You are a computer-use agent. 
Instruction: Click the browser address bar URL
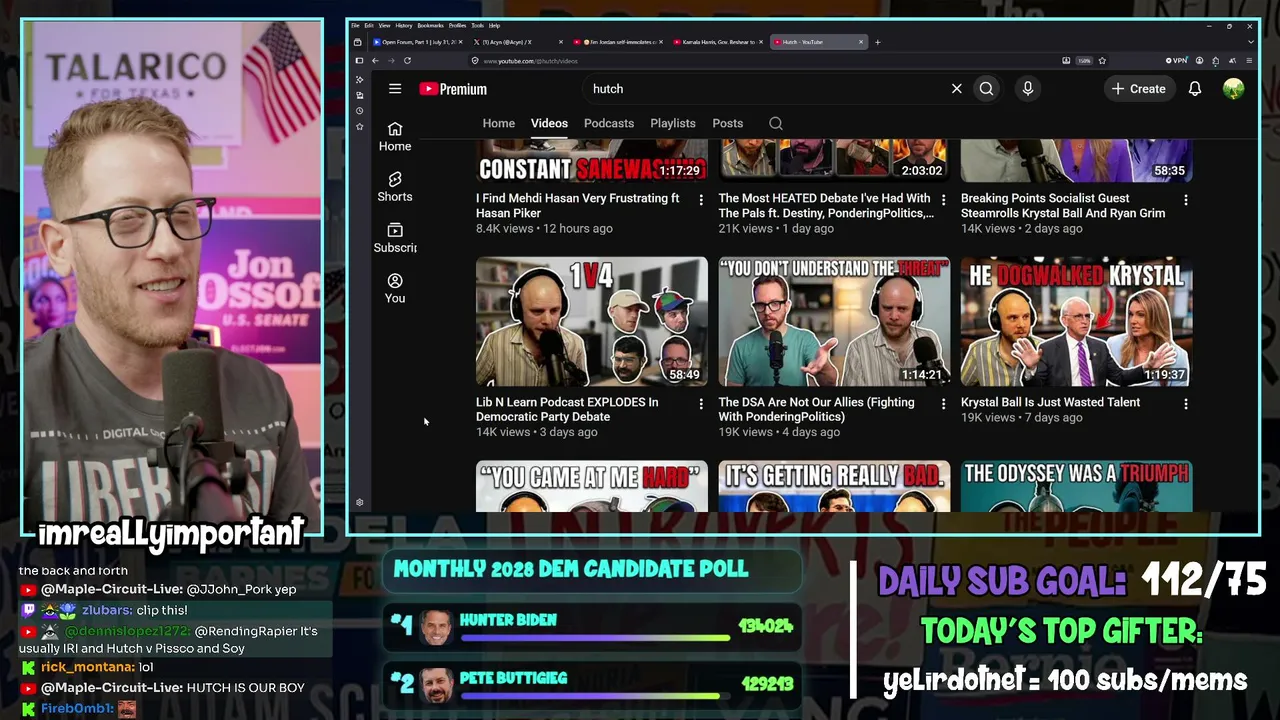531,61
